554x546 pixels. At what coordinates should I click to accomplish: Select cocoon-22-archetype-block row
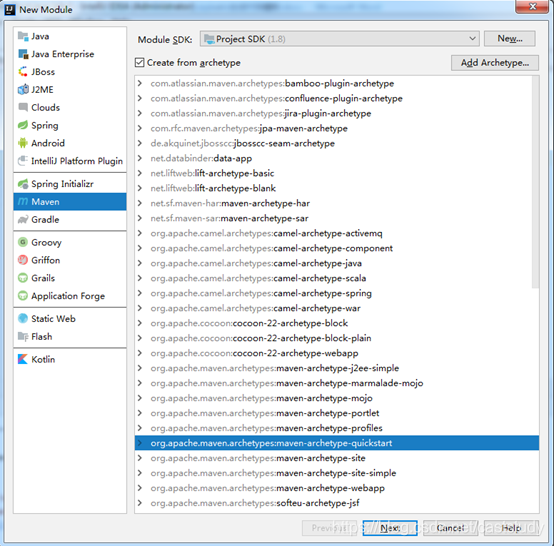click(x=337, y=323)
